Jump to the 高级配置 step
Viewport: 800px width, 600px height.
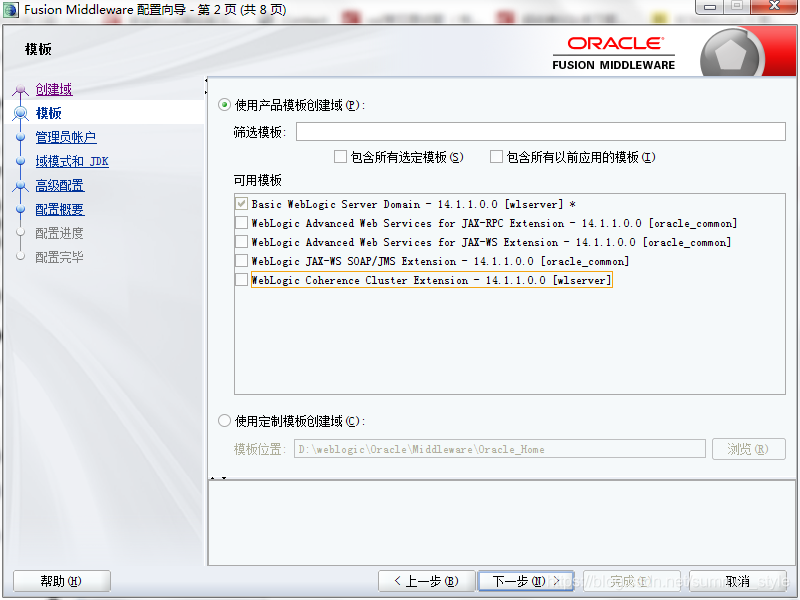(60, 185)
